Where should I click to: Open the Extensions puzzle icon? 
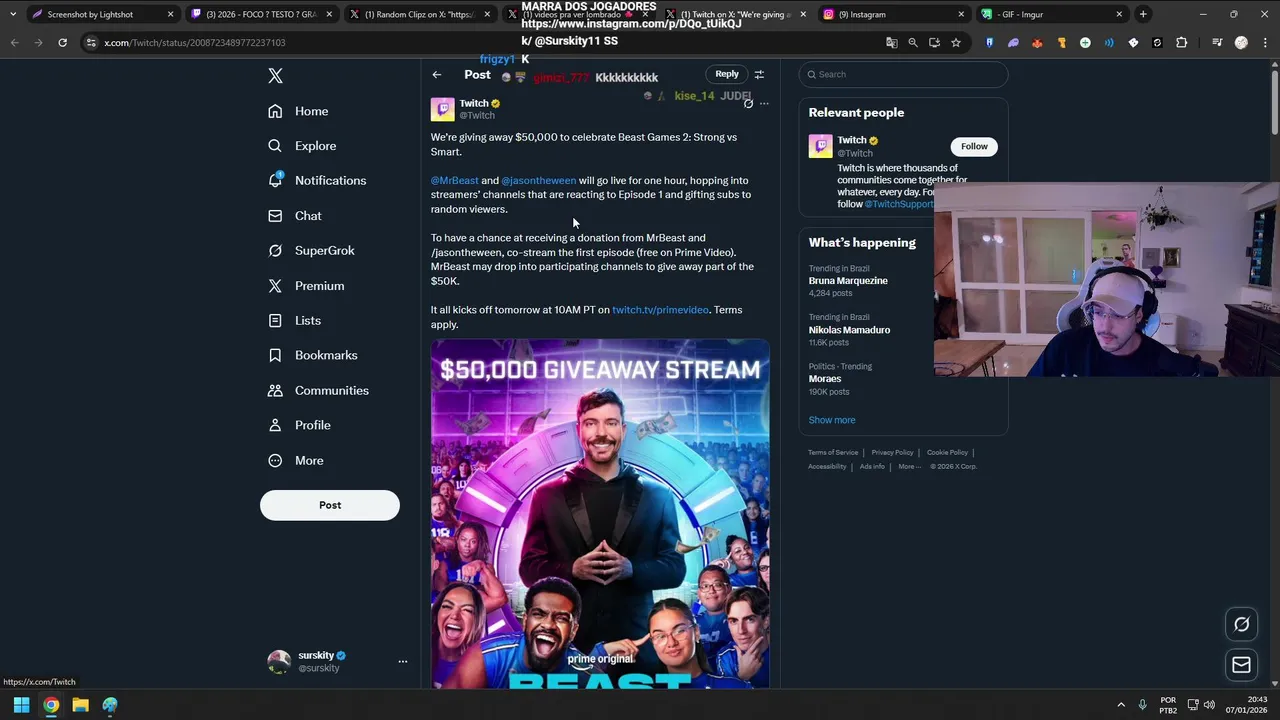click(x=1181, y=43)
